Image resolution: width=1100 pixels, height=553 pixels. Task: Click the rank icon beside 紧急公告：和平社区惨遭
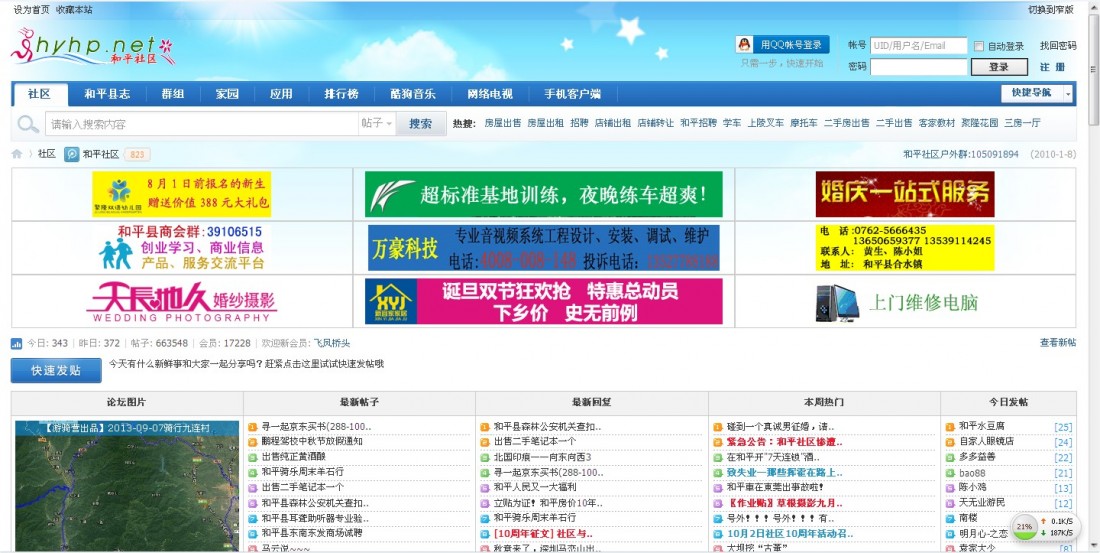tap(718, 442)
